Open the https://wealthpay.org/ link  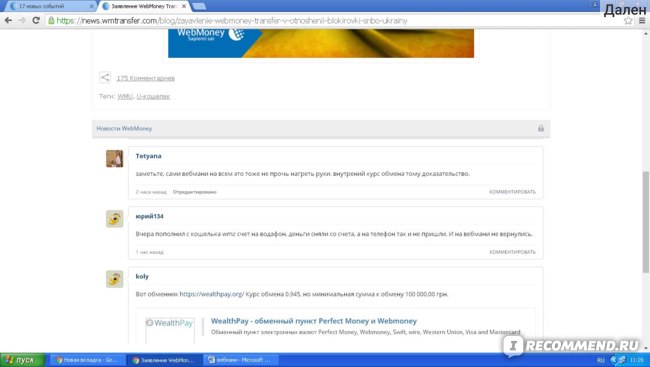[212, 294]
